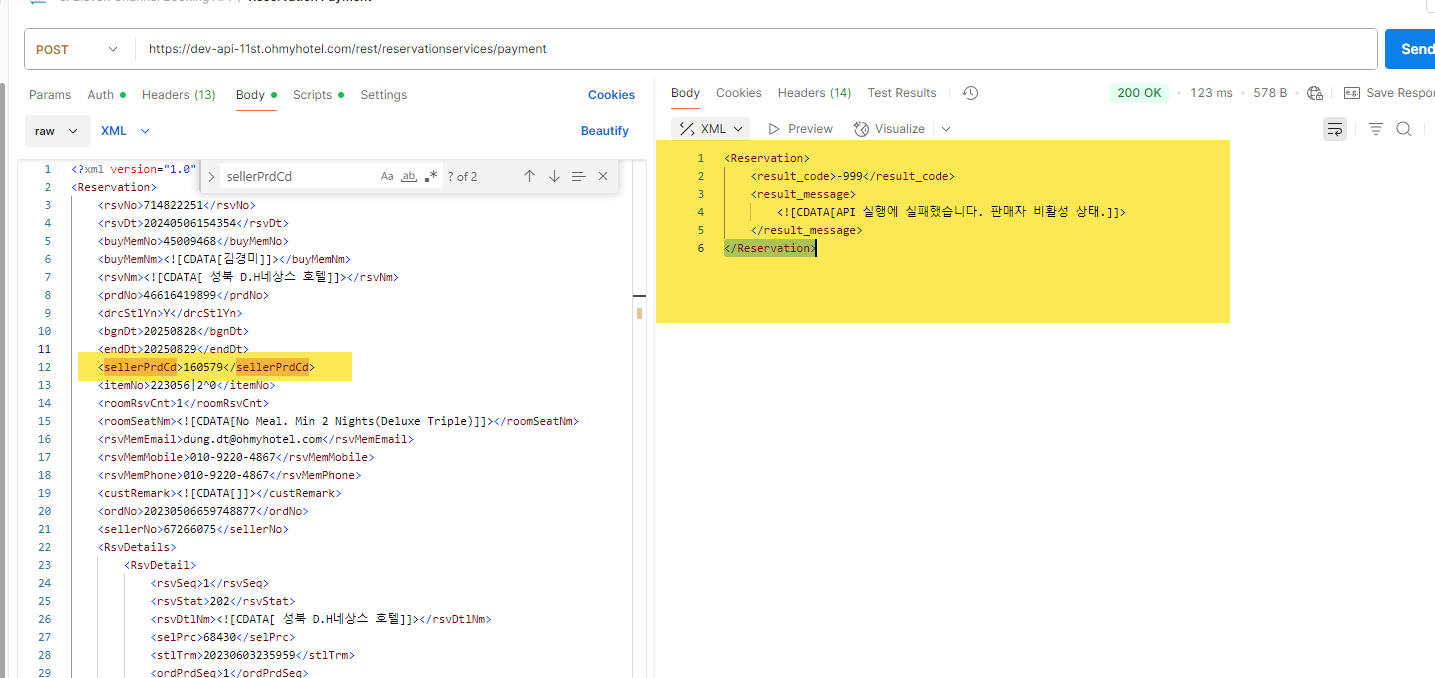The image size is (1435, 678).
Task: Click find in selection icon
Action: click(578, 176)
